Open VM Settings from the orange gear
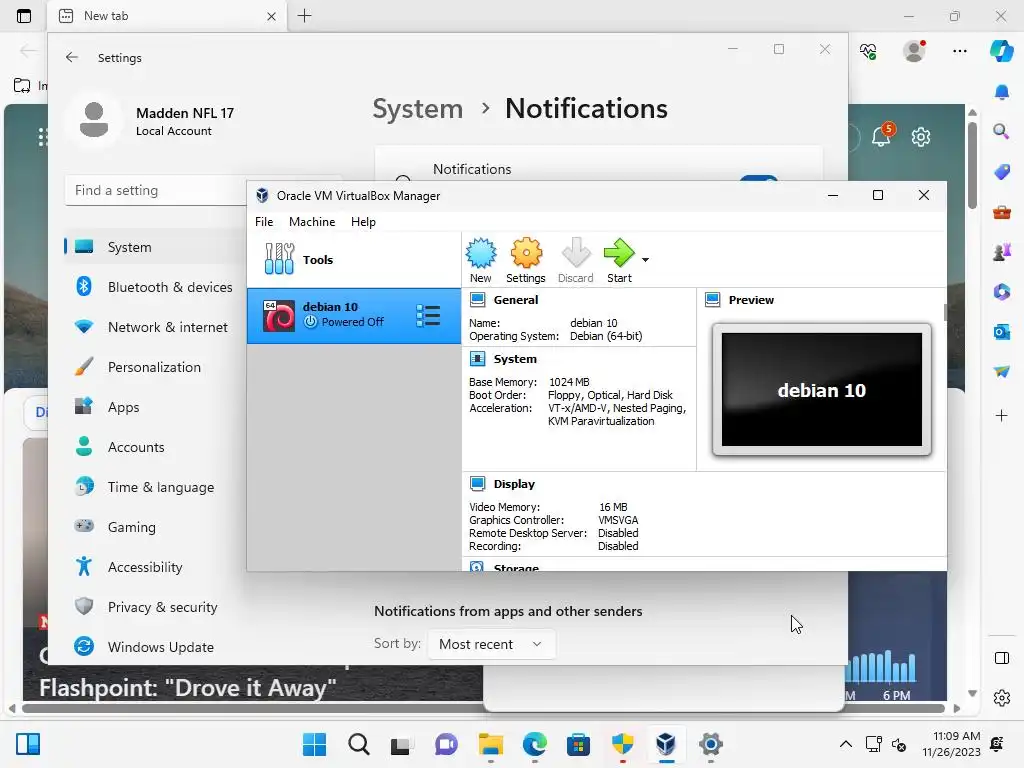Viewport: 1024px width, 768px height. 526,261
